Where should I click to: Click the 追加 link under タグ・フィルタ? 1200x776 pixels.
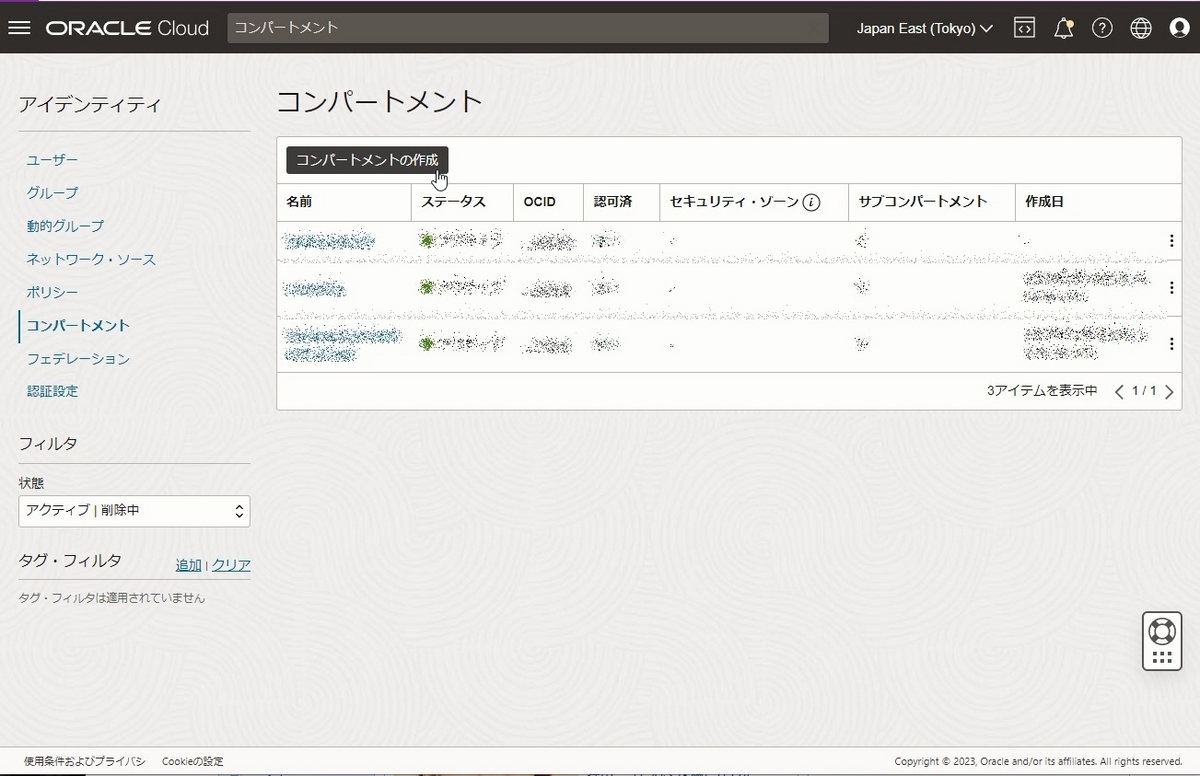[187, 564]
